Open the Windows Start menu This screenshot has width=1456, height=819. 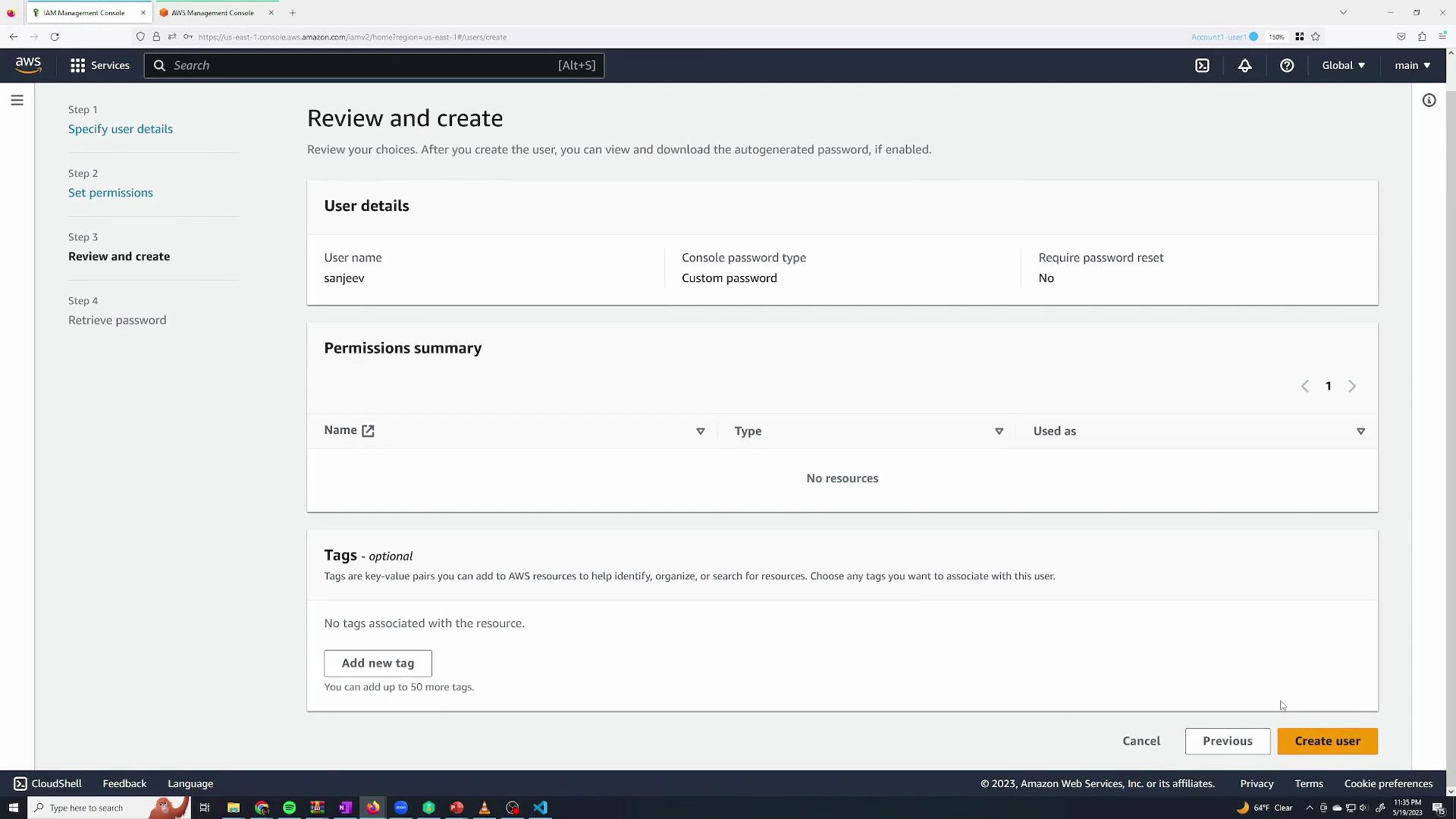pyautogui.click(x=13, y=808)
